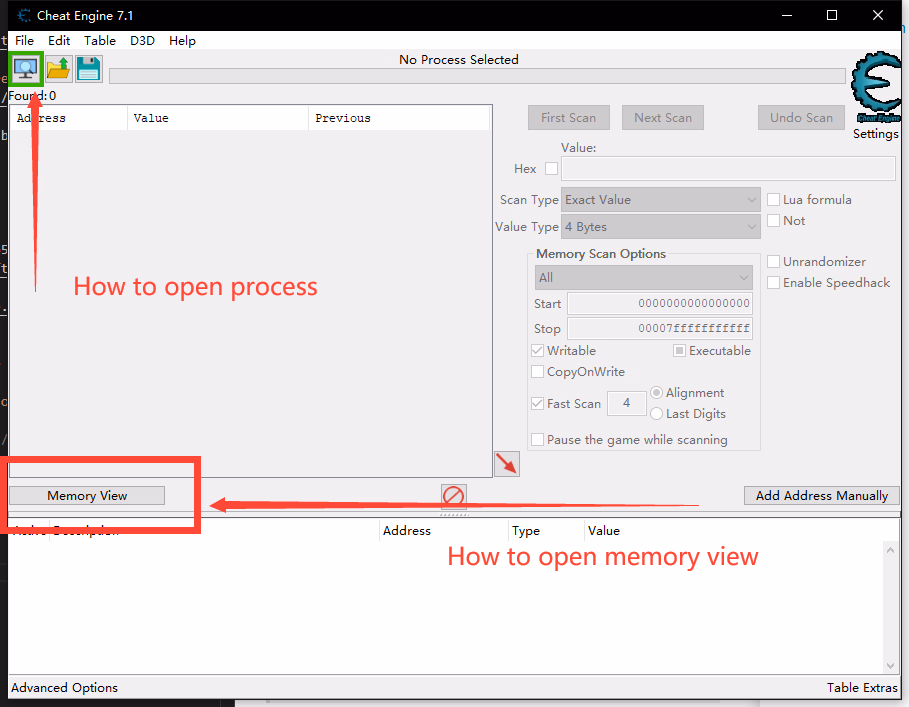
Task: Toggle the Executable checkbox
Action: point(679,351)
